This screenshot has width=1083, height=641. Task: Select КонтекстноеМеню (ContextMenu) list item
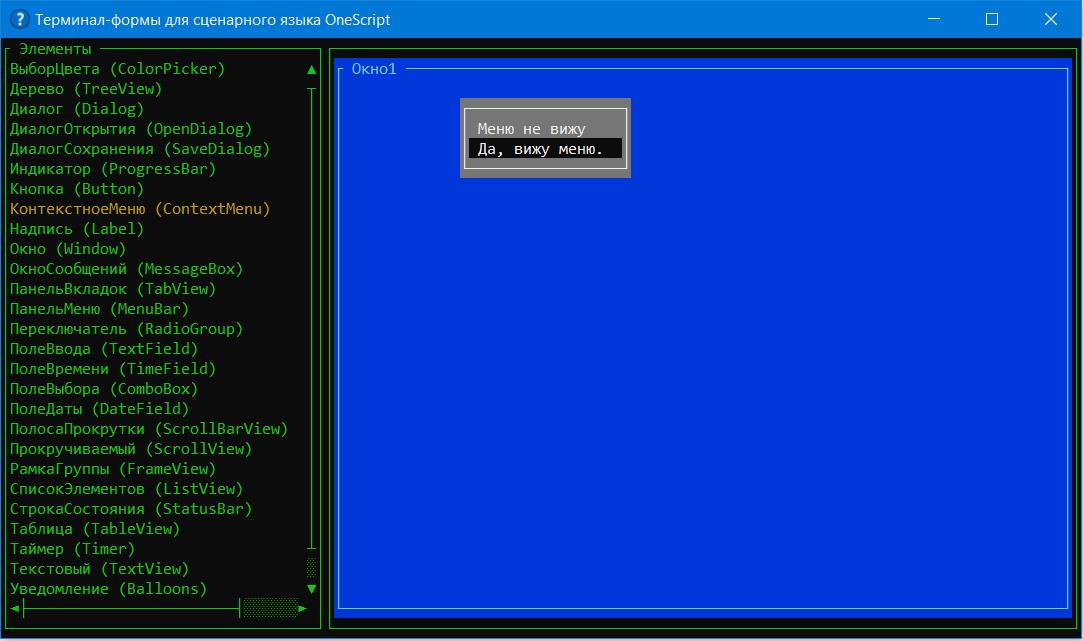tap(140, 209)
